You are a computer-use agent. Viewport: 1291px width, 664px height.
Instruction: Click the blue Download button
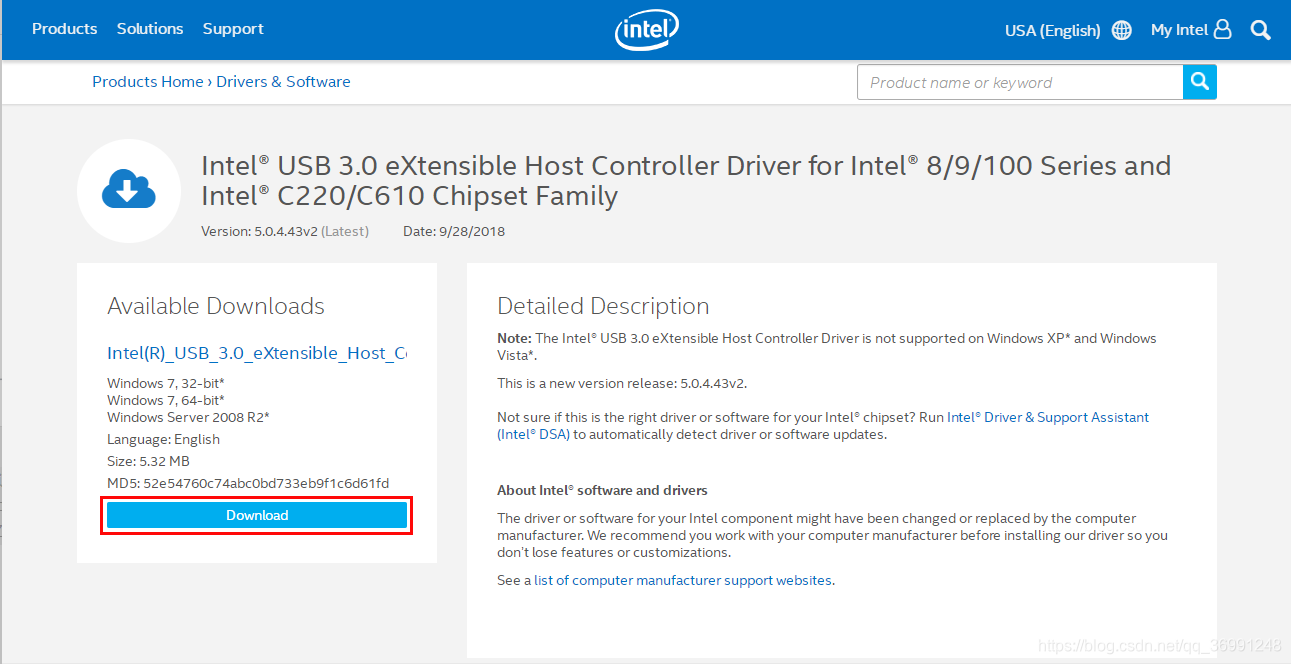click(257, 515)
